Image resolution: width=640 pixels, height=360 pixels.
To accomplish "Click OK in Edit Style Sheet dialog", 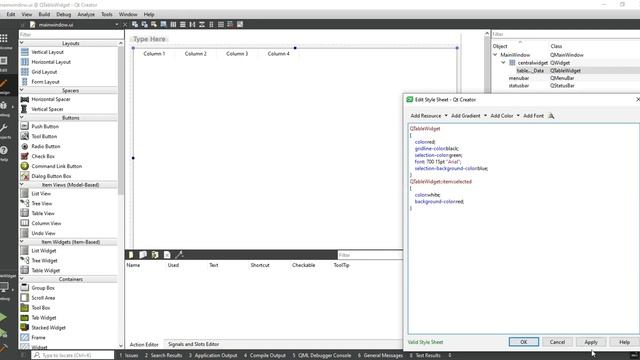I will [x=524, y=342].
